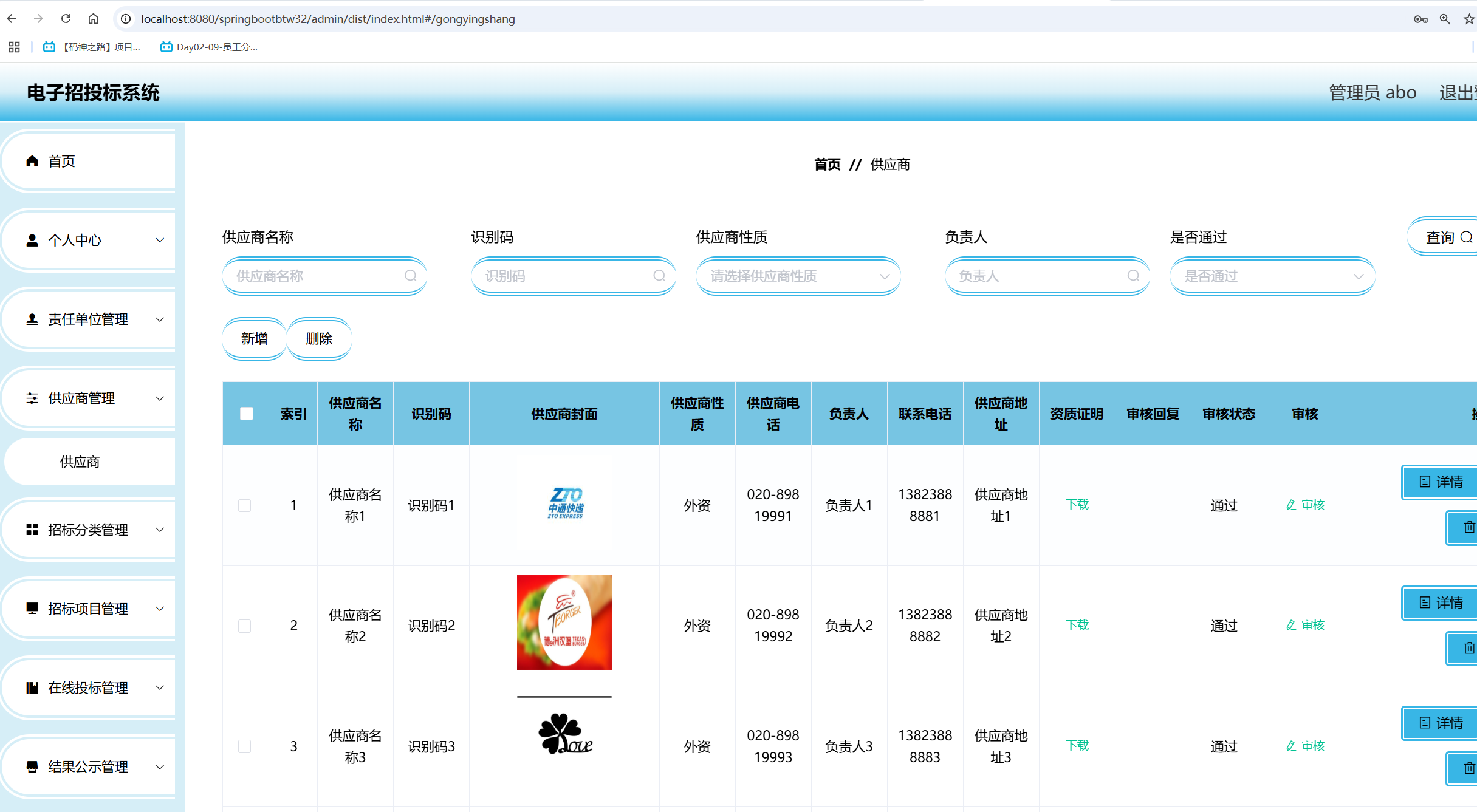Click the browser address bar URL
This screenshot has height=812, width=1477.
pyautogui.click(x=327, y=19)
